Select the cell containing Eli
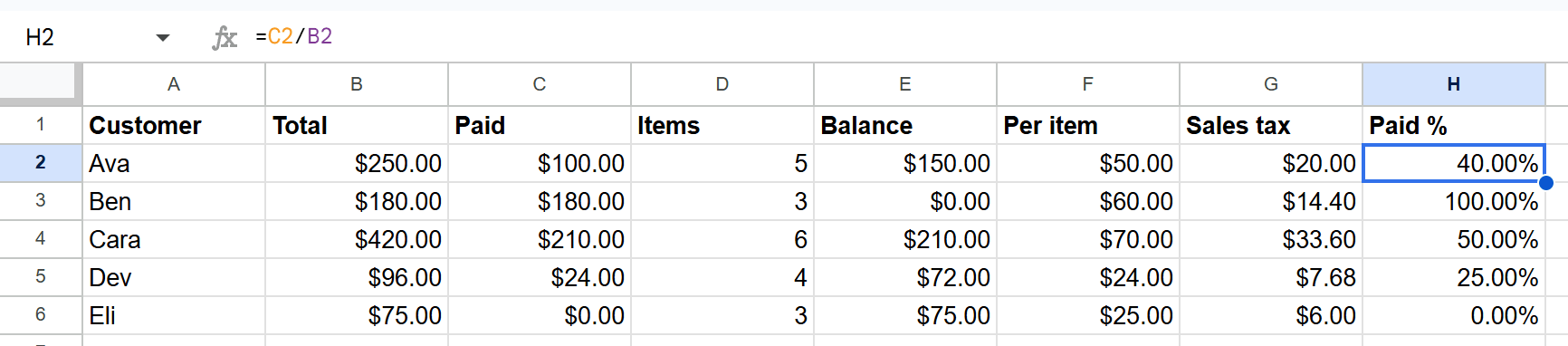This screenshot has height=346, width=1568. tap(174, 315)
